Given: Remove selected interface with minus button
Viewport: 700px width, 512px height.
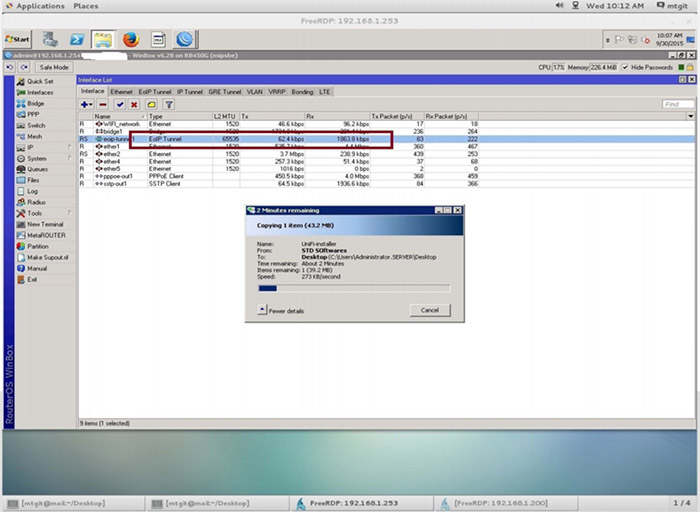Looking at the screenshot, I should coord(103,104).
